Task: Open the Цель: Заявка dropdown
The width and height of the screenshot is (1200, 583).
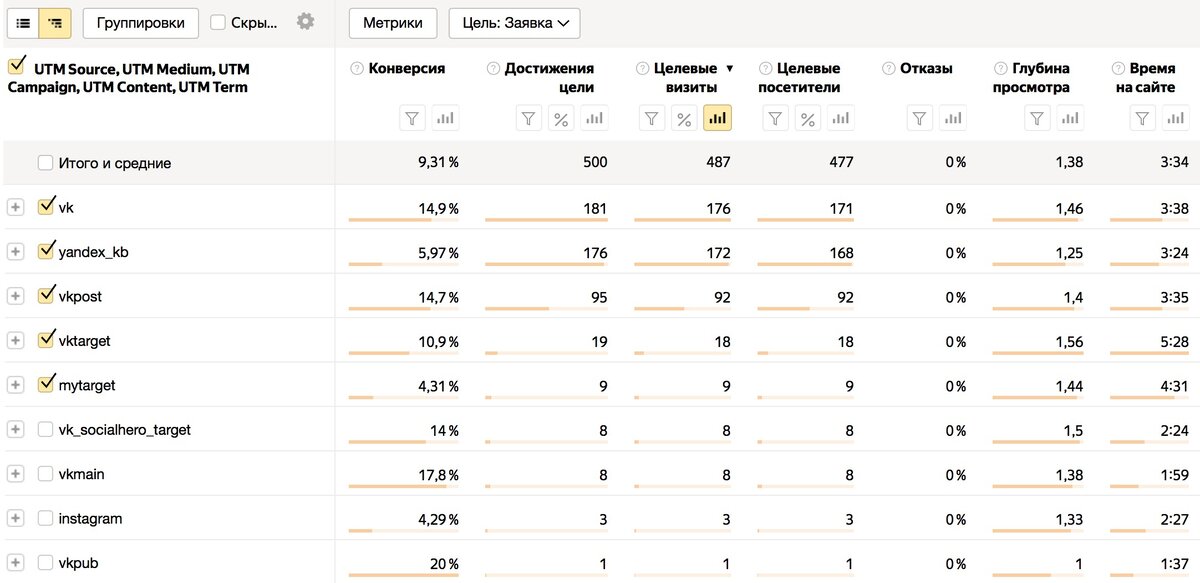Action: [x=515, y=22]
